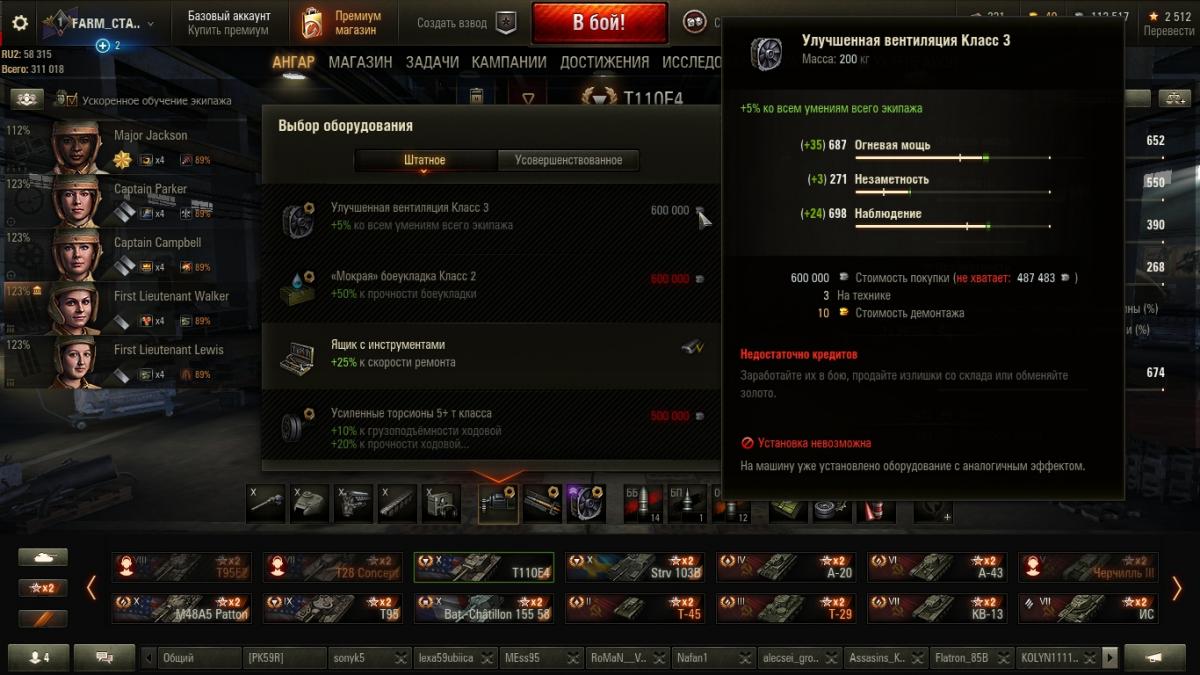Select the gun module slot icon

coord(267,504)
